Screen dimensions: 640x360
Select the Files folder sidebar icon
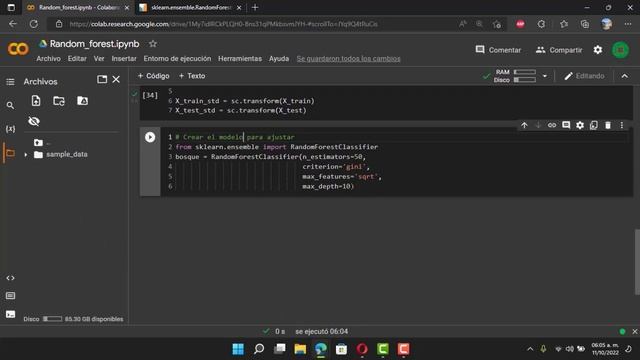(10, 153)
